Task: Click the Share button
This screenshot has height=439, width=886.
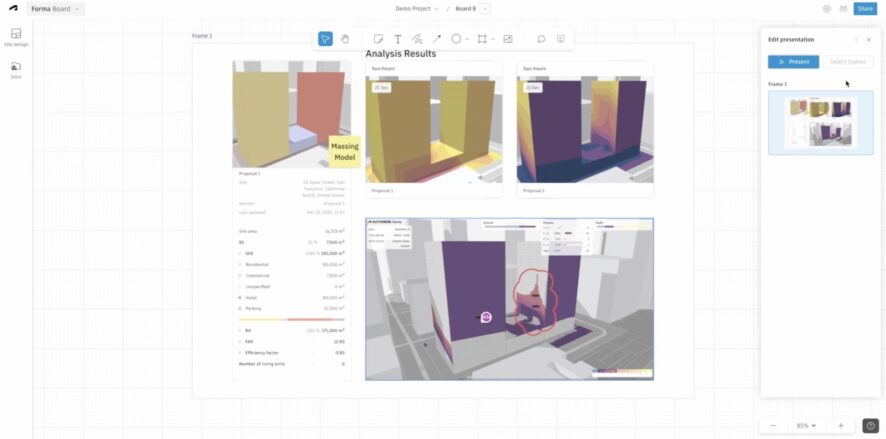Action: (865, 8)
